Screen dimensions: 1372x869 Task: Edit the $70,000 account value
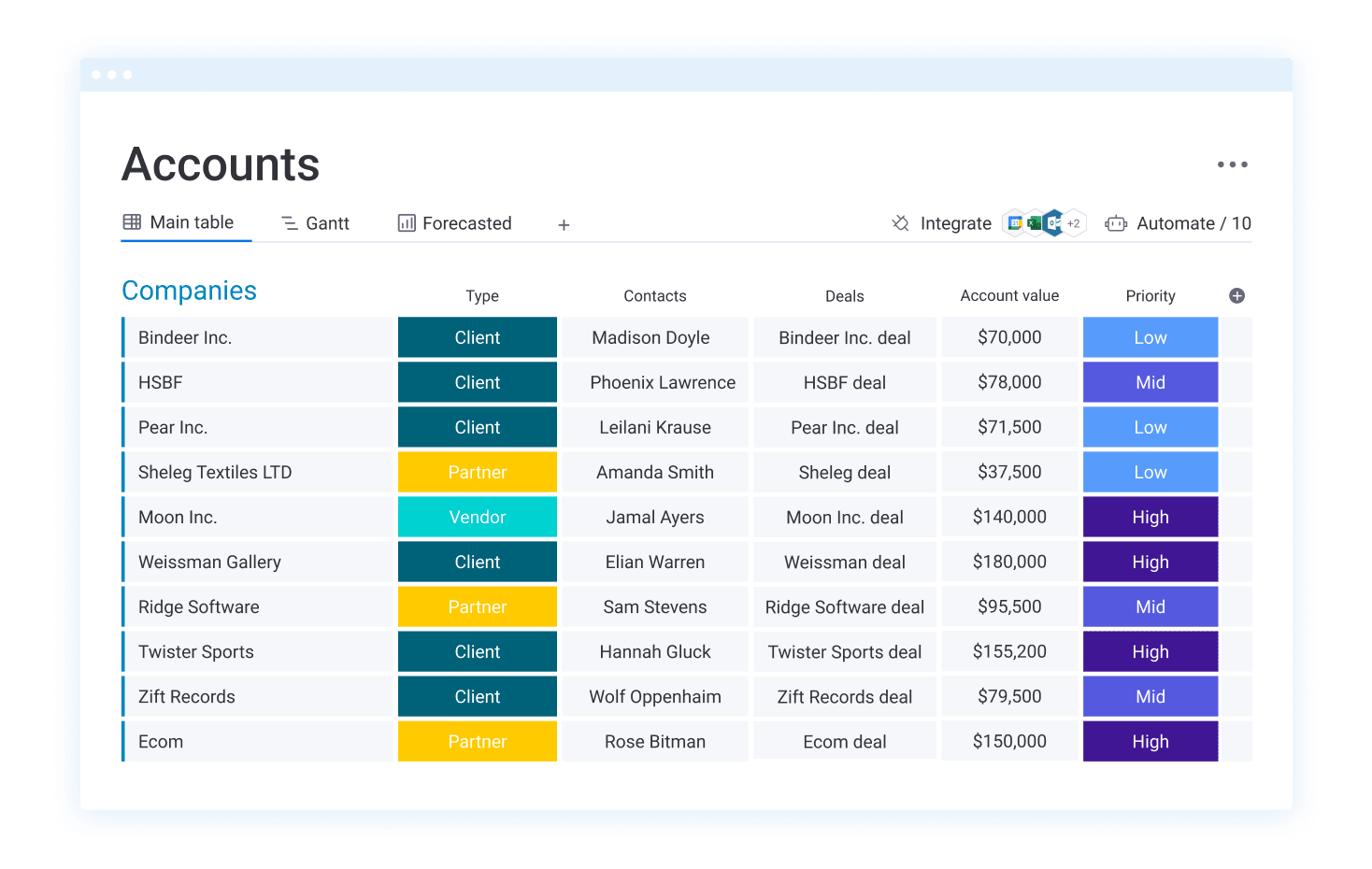(x=1009, y=337)
